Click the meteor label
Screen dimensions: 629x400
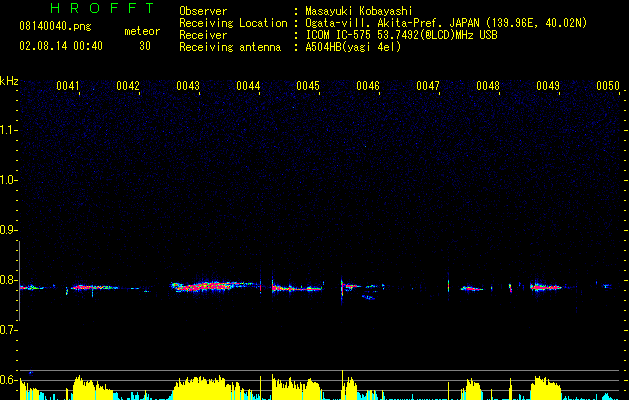pyautogui.click(x=142, y=31)
